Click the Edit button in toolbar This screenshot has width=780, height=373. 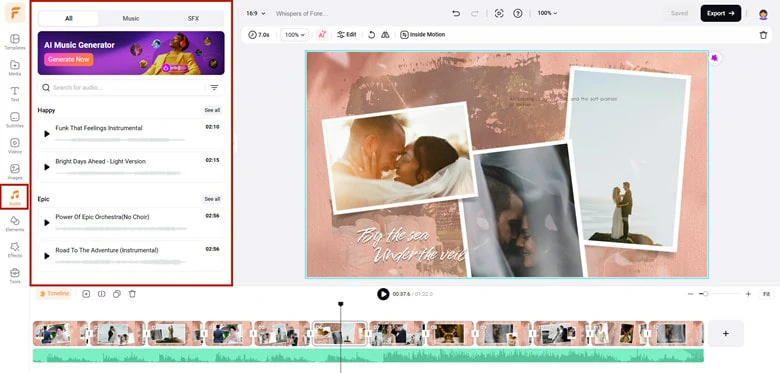tap(347, 35)
